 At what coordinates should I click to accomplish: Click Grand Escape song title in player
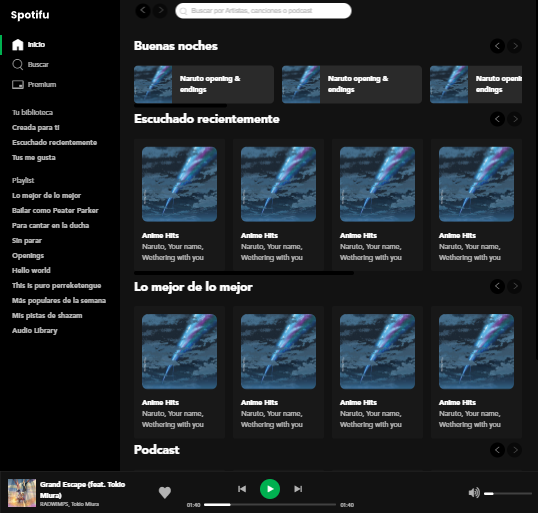(82, 490)
